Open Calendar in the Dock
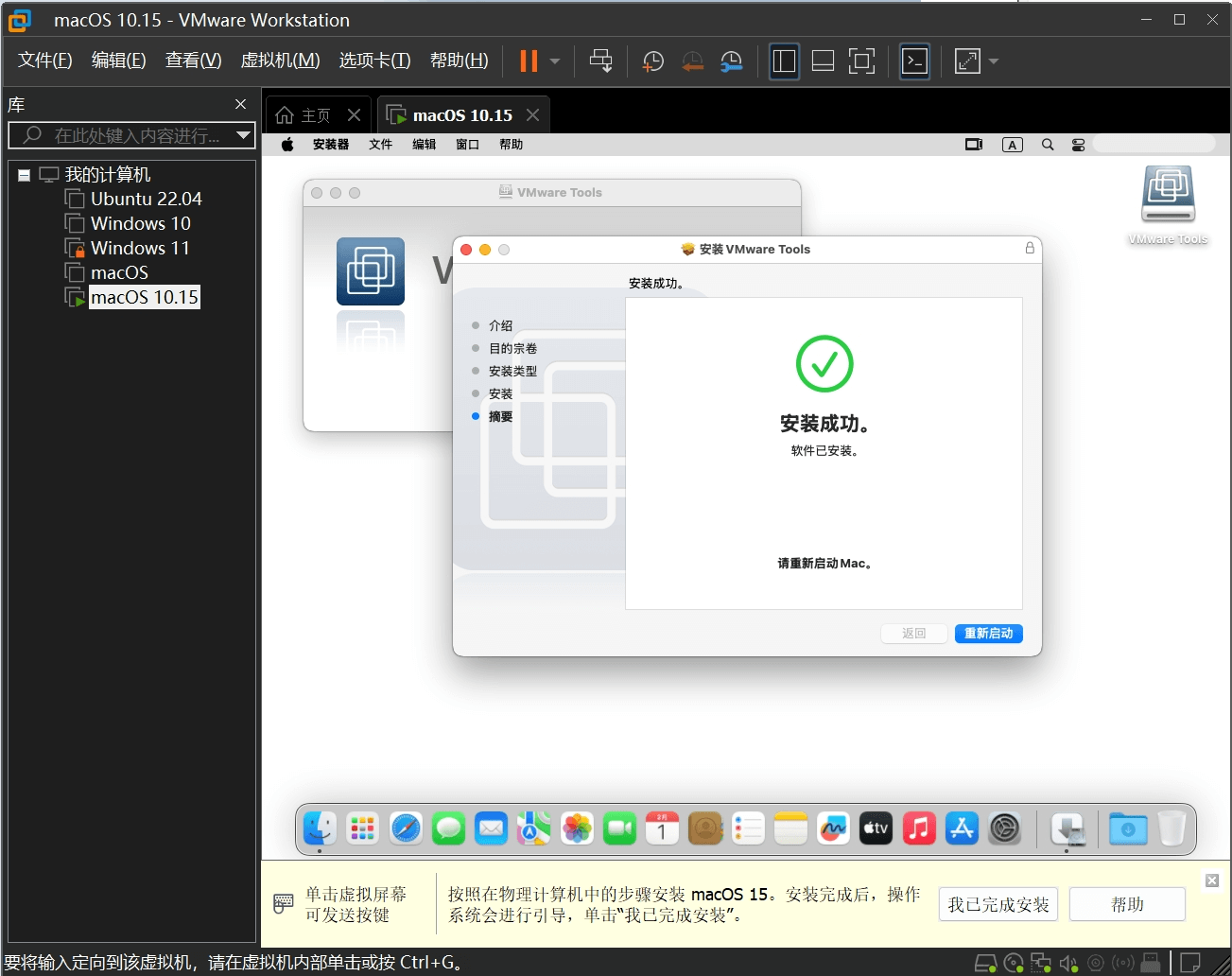Screen dimensions: 1232x976 tap(663, 828)
